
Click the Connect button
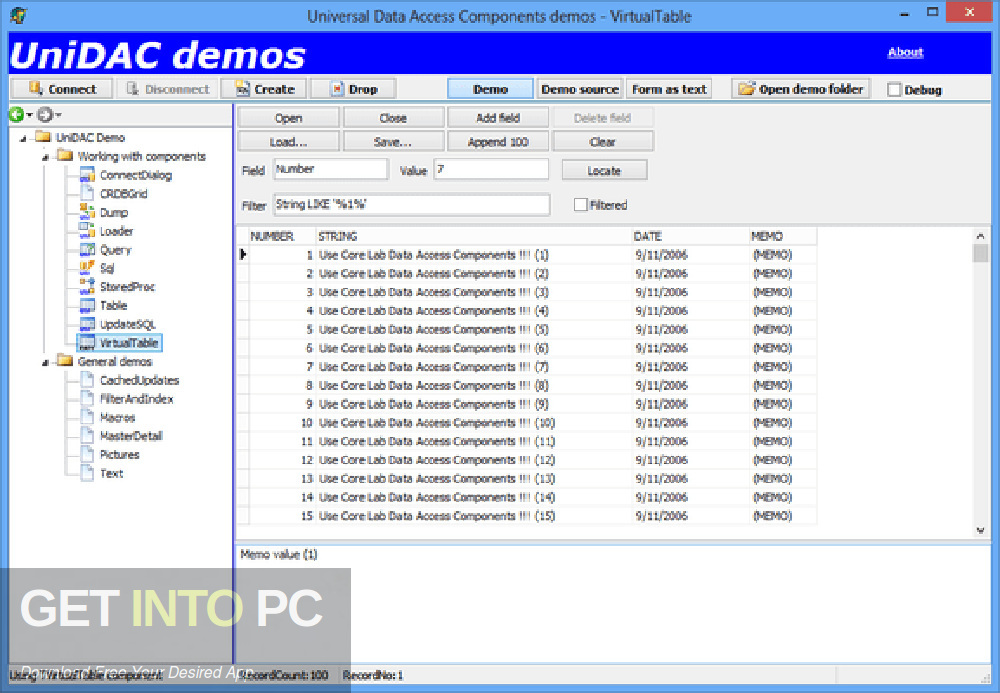[x=62, y=89]
